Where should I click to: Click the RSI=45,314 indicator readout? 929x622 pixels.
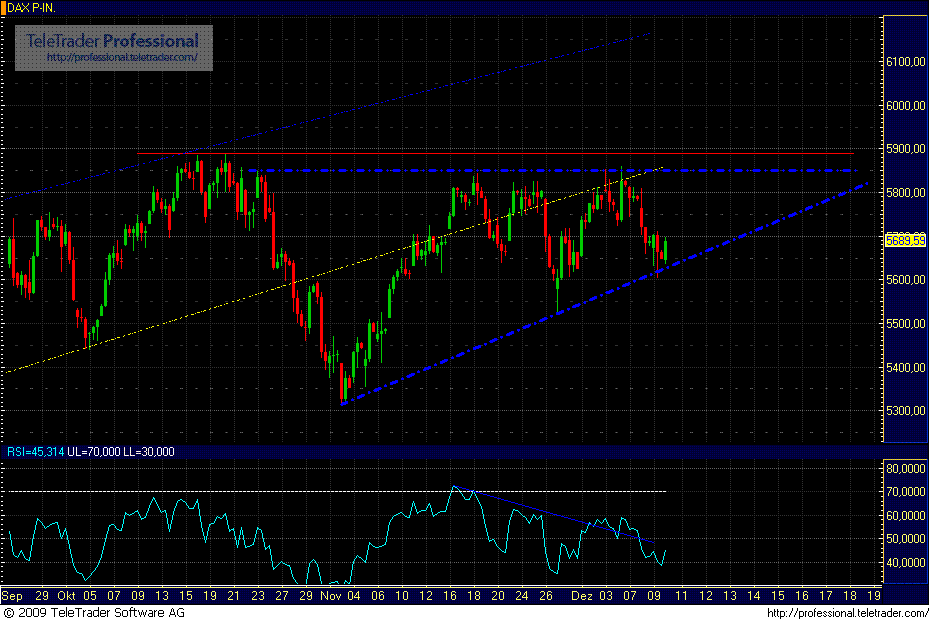click(x=36, y=452)
